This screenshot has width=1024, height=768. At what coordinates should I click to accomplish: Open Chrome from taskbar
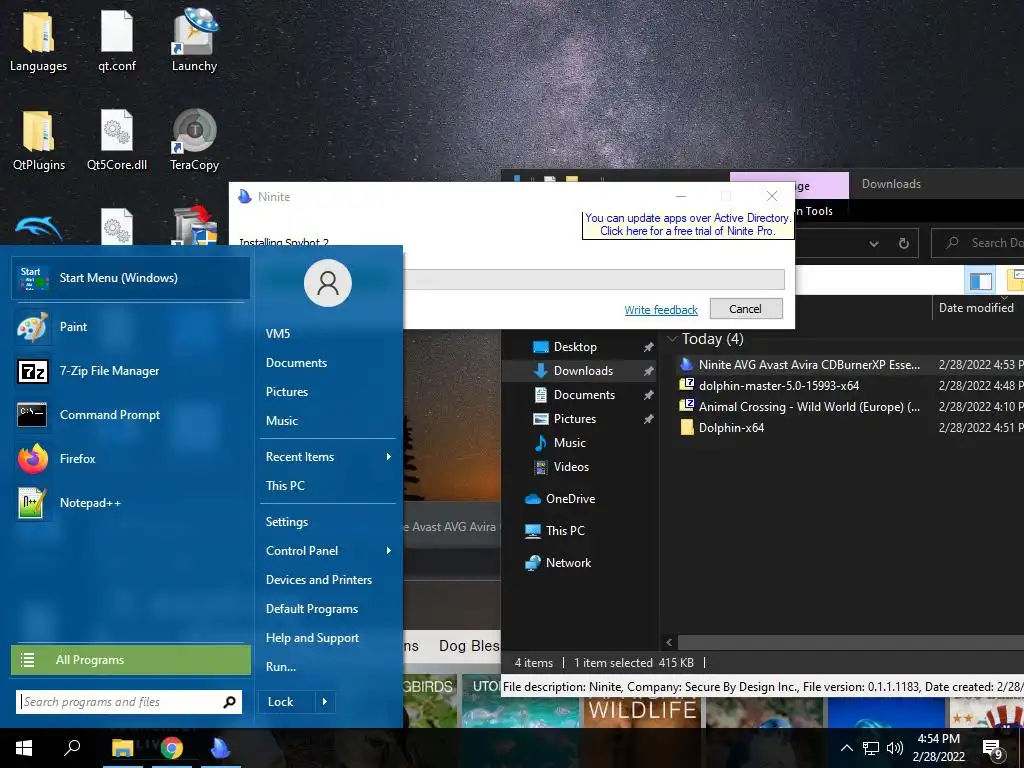point(172,748)
